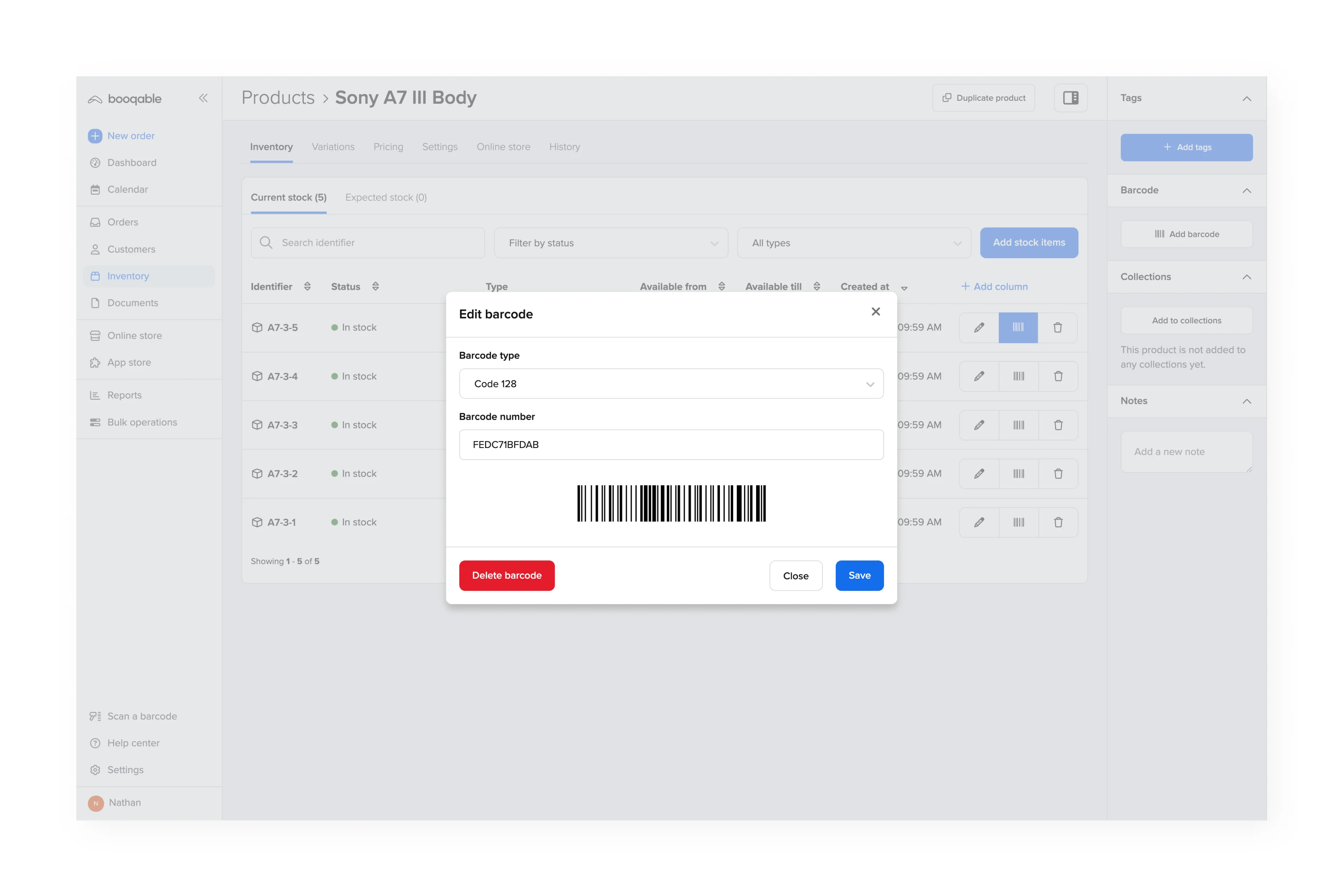Collapse the Tags panel

coord(1246,99)
